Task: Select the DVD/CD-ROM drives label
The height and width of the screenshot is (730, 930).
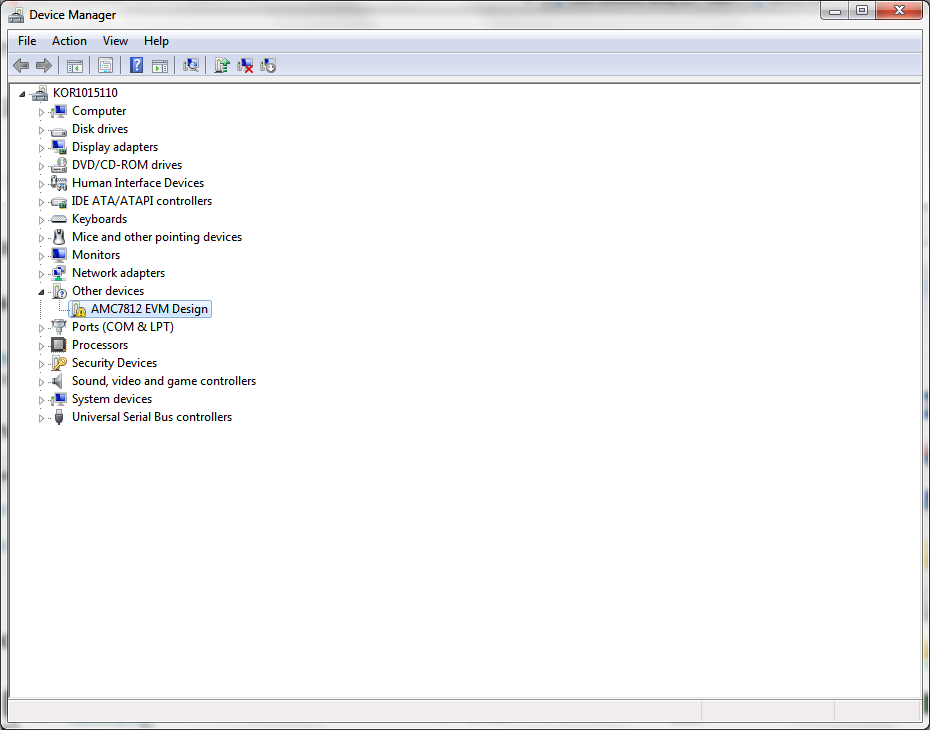Action: 127,165
